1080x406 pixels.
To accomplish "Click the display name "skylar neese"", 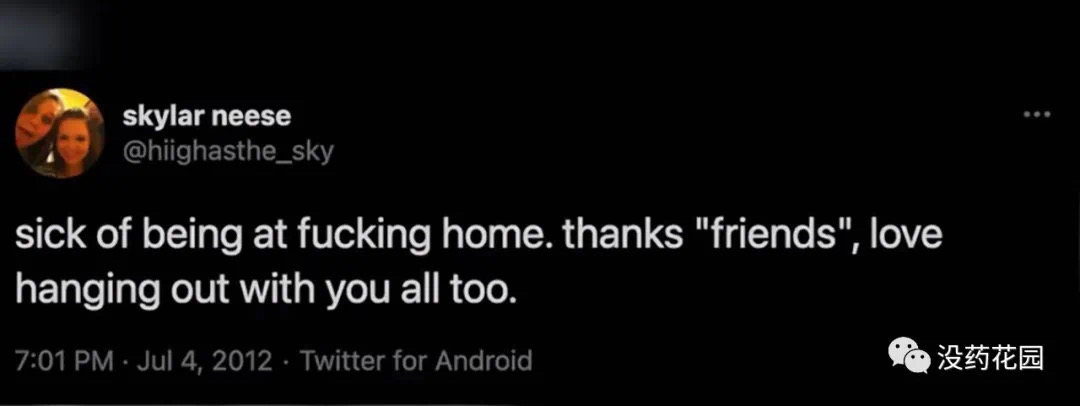I will pyautogui.click(x=206, y=117).
